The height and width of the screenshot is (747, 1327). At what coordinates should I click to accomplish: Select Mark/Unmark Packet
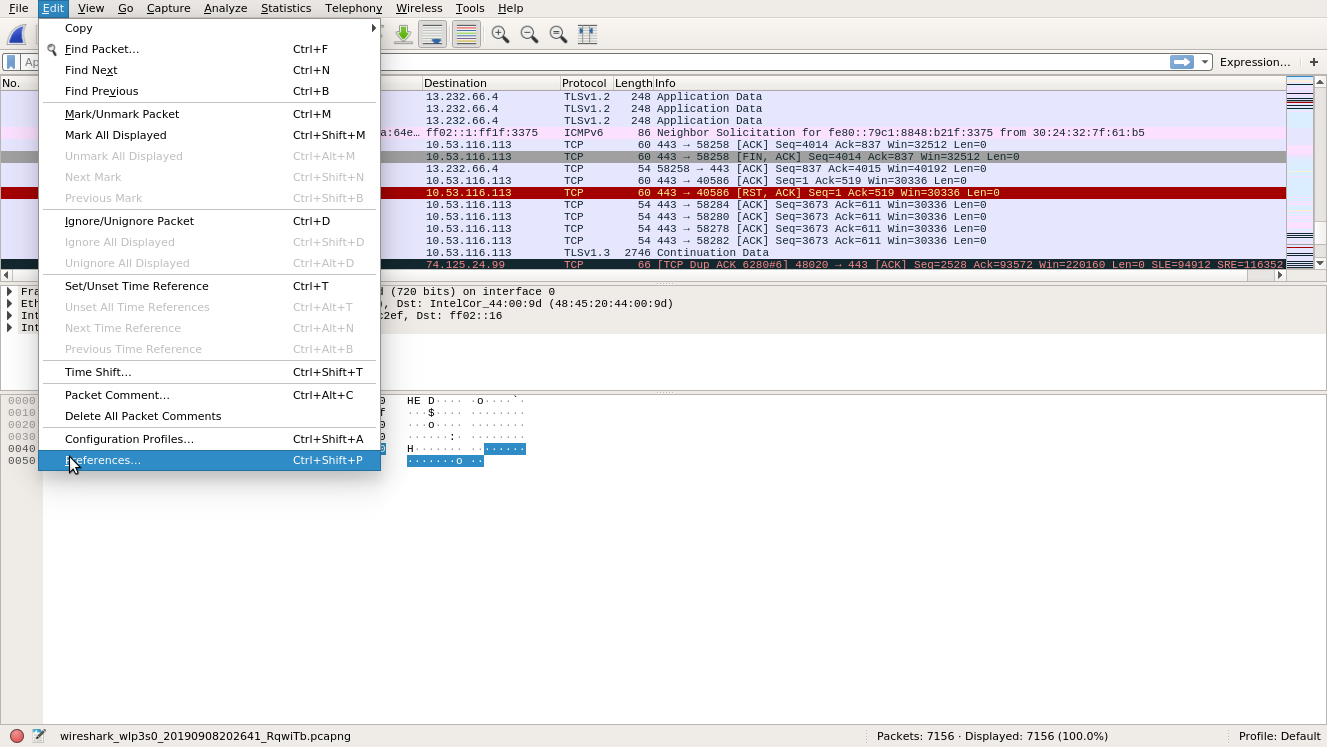209,114
